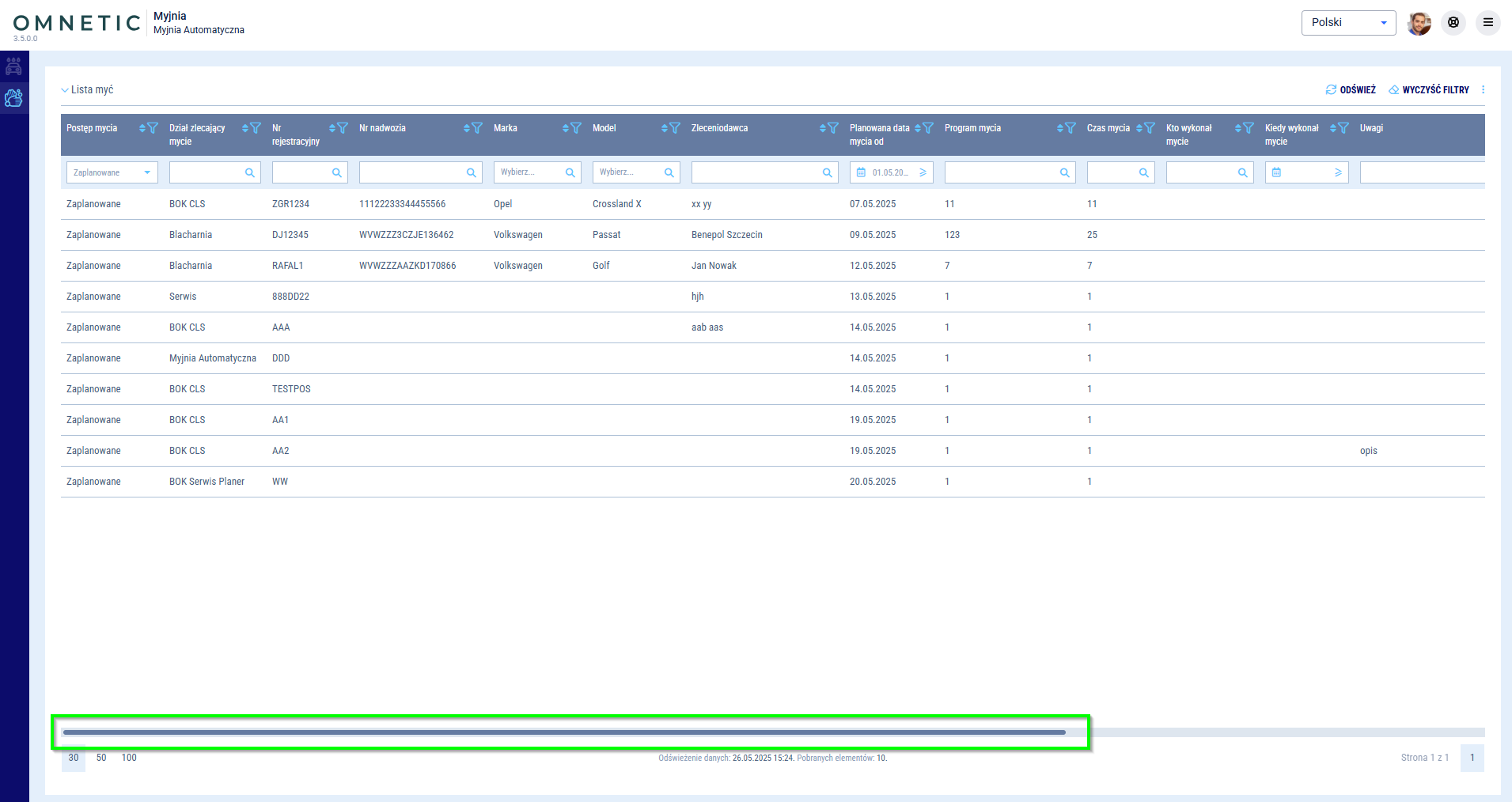The height and width of the screenshot is (802, 1512).
Task: Open the Polski language dropdown
Action: 1348,23
